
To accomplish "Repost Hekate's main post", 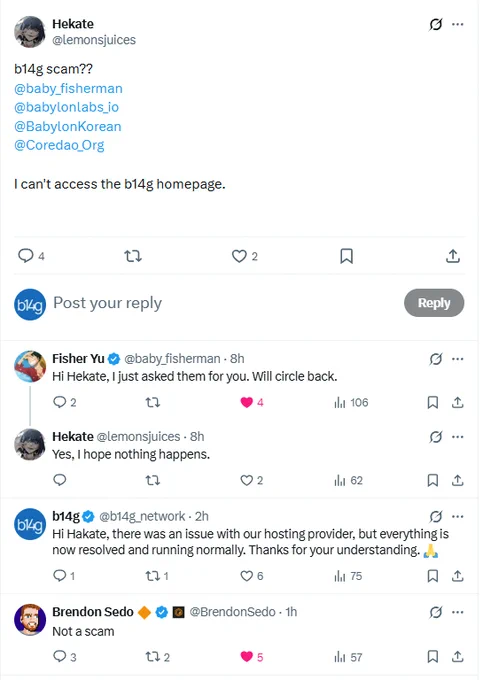I will [133, 256].
